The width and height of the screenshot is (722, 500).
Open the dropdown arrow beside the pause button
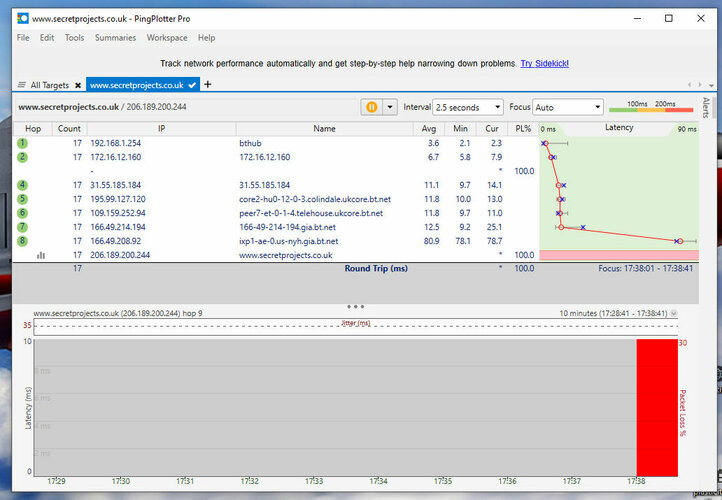(390, 107)
